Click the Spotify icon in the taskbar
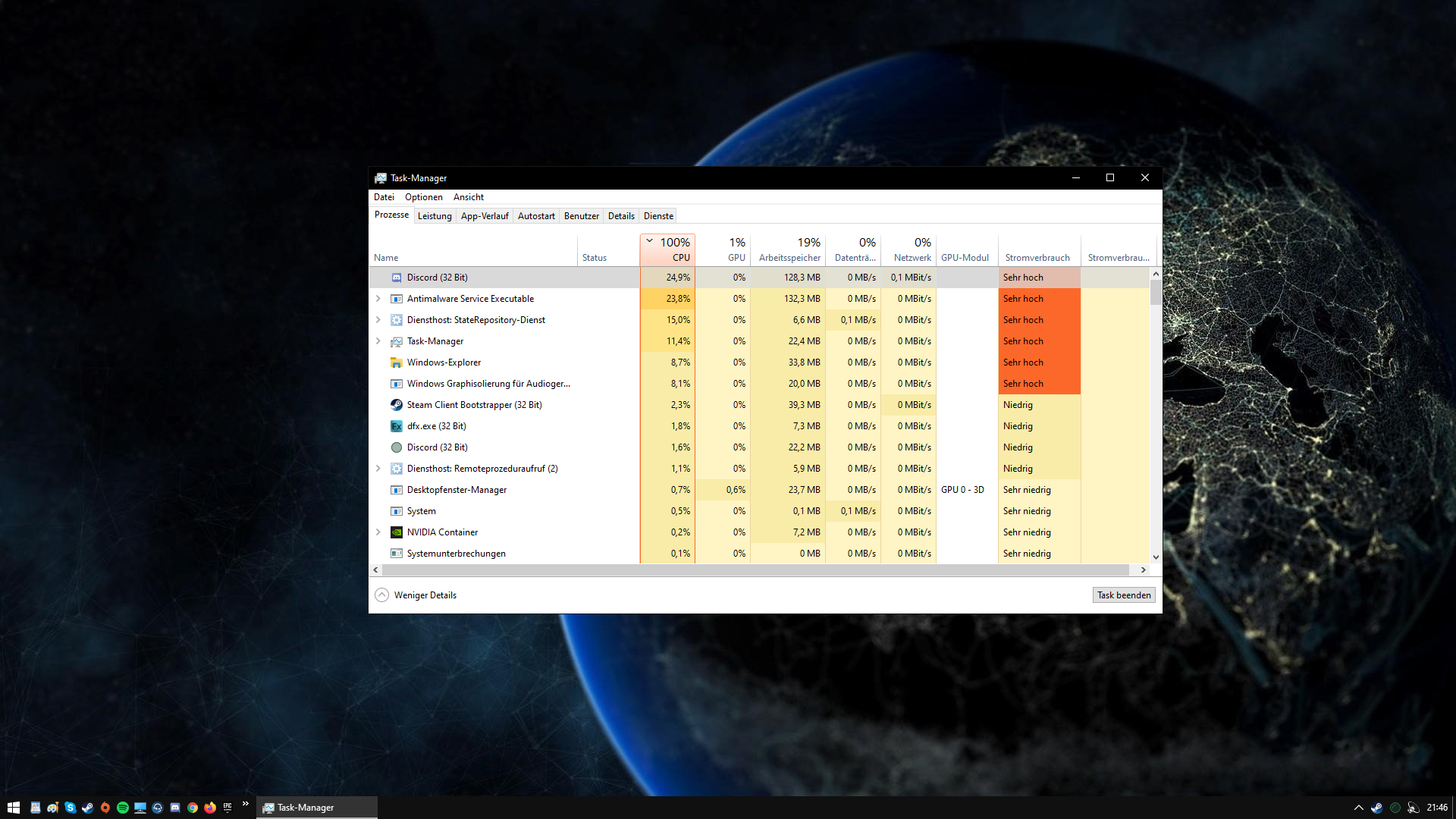Screen dimensions: 1456x819 (x=122, y=808)
